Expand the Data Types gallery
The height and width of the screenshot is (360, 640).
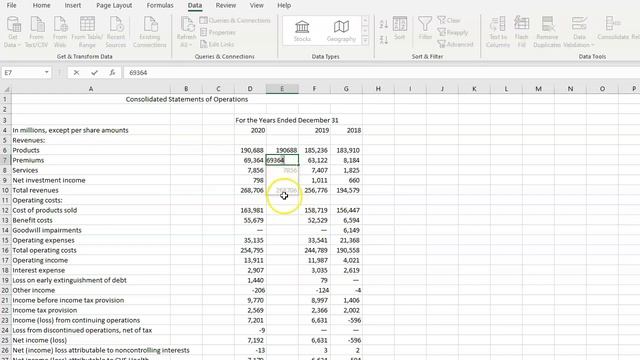point(365,40)
